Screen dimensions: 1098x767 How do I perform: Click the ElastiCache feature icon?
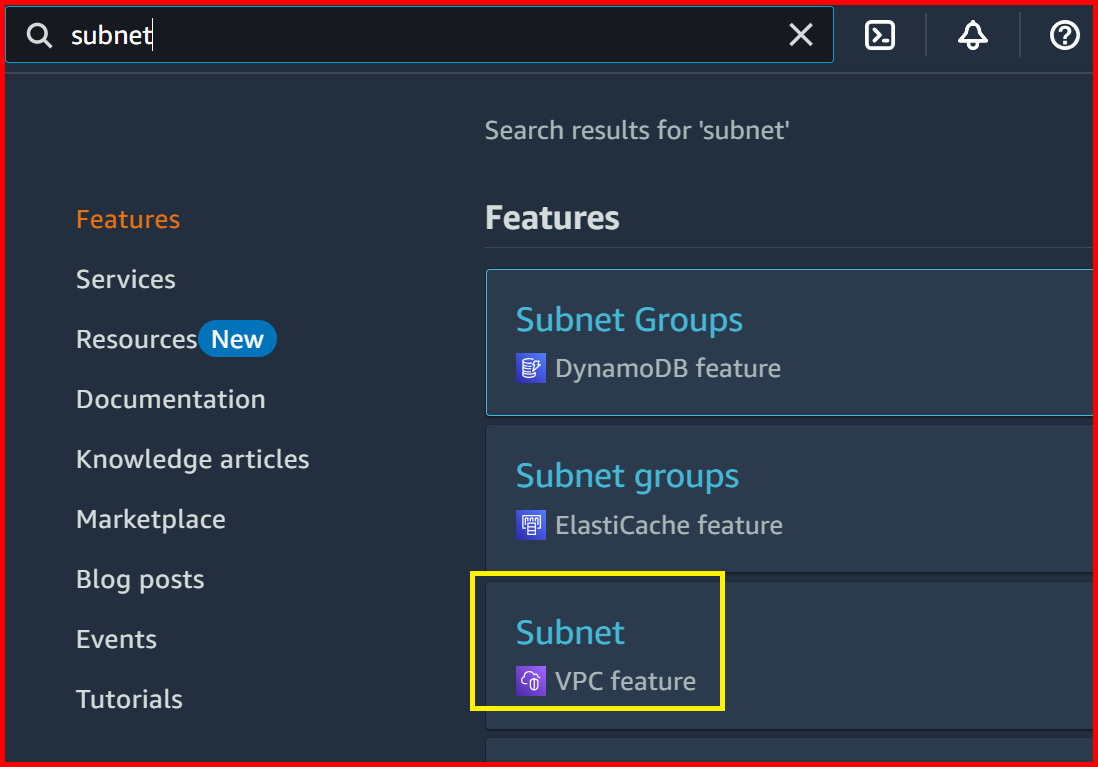coord(530,525)
